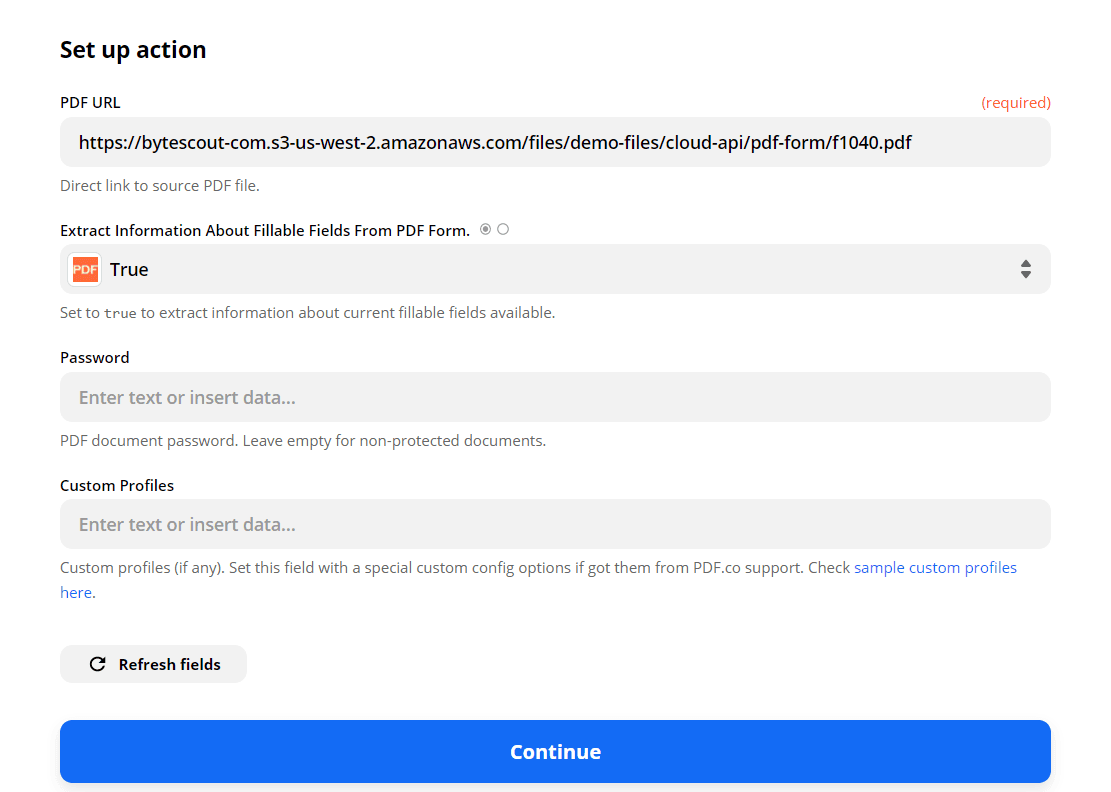Change the True value using the stepper arrows
Image resolution: width=1111 pixels, height=792 pixels.
tap(1026, 269)
